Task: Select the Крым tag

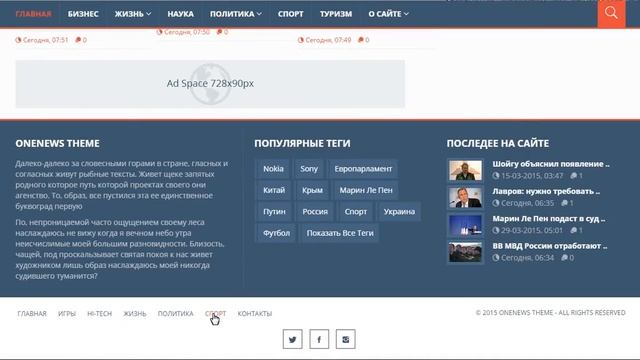Action: tap(312, 190)
